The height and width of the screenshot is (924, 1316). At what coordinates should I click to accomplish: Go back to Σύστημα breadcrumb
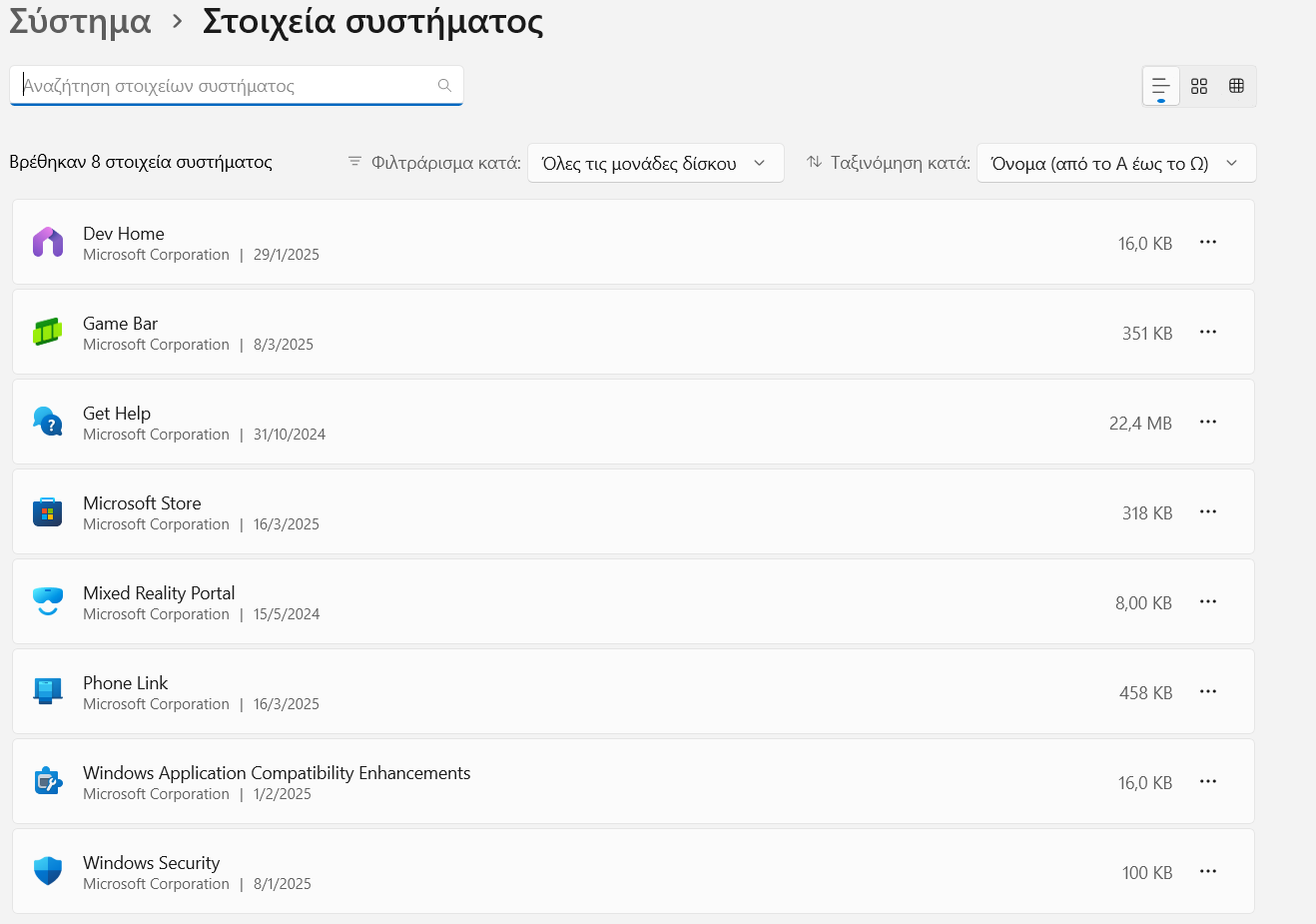click(x=80, y=21)
